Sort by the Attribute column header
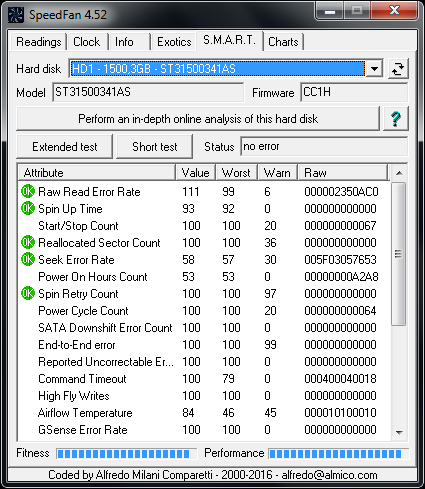 click(97, 173)
